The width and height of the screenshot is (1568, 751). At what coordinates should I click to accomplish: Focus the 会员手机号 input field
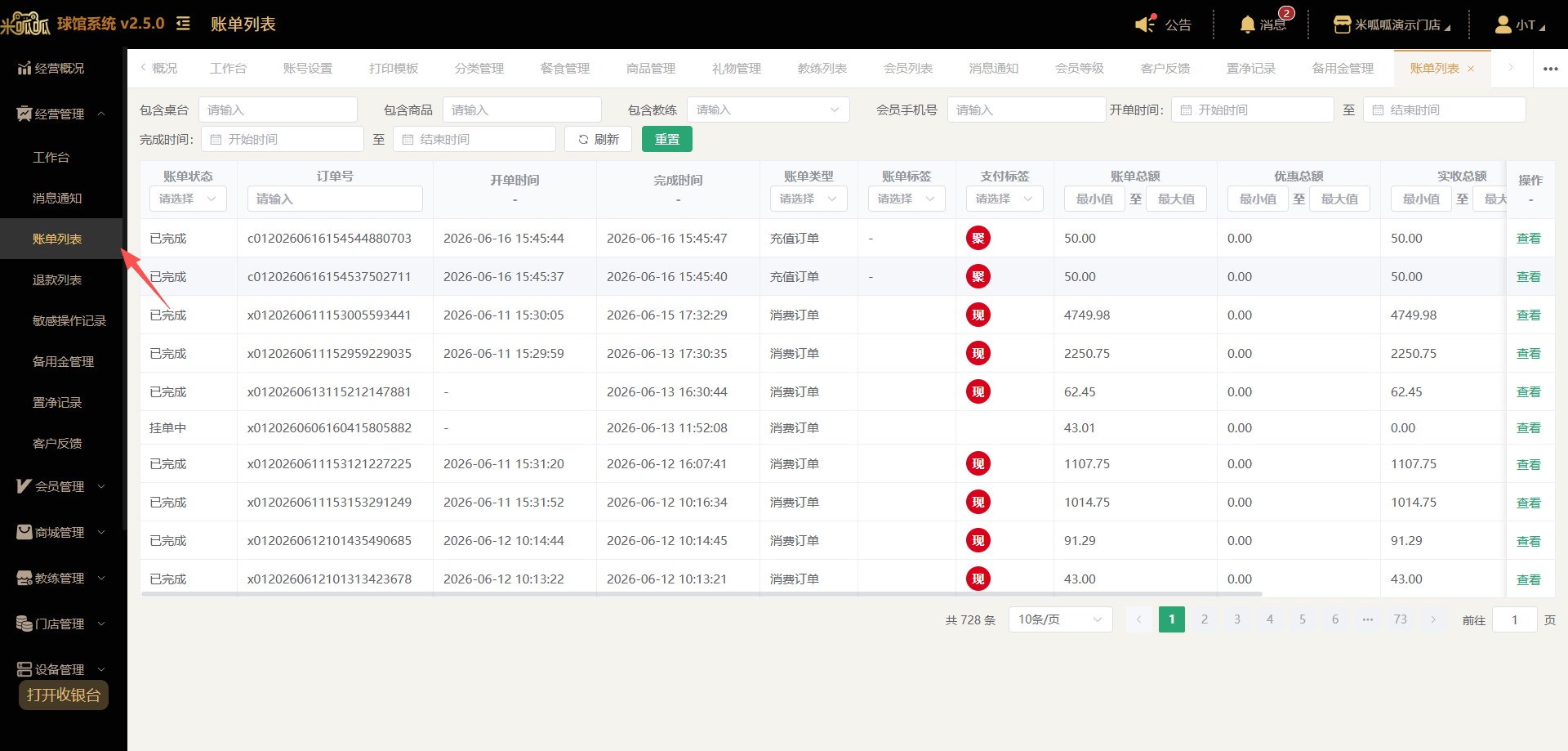pyautogui.click(x=1027, y=110)
